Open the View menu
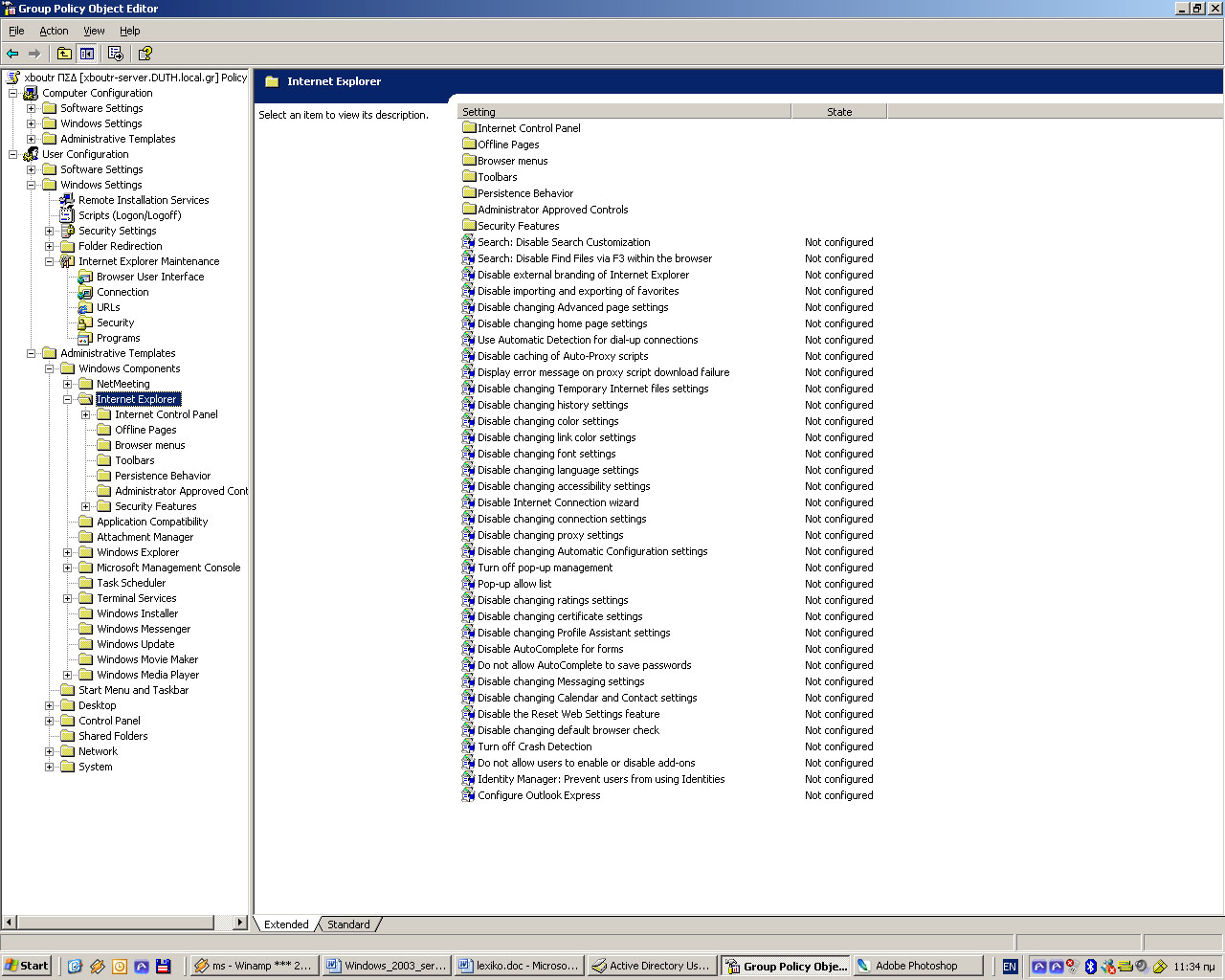 94,31
